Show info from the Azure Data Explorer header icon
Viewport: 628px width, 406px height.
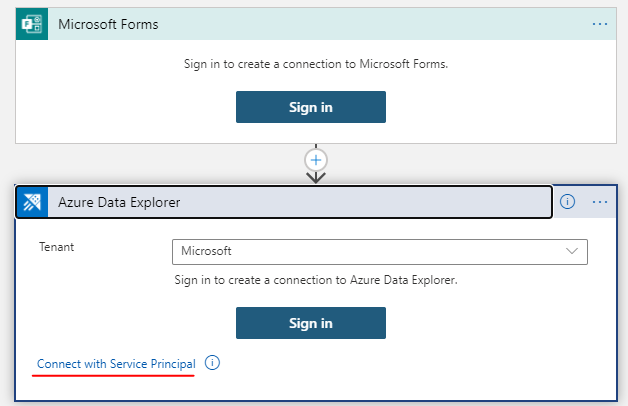[x=567, y=202]
